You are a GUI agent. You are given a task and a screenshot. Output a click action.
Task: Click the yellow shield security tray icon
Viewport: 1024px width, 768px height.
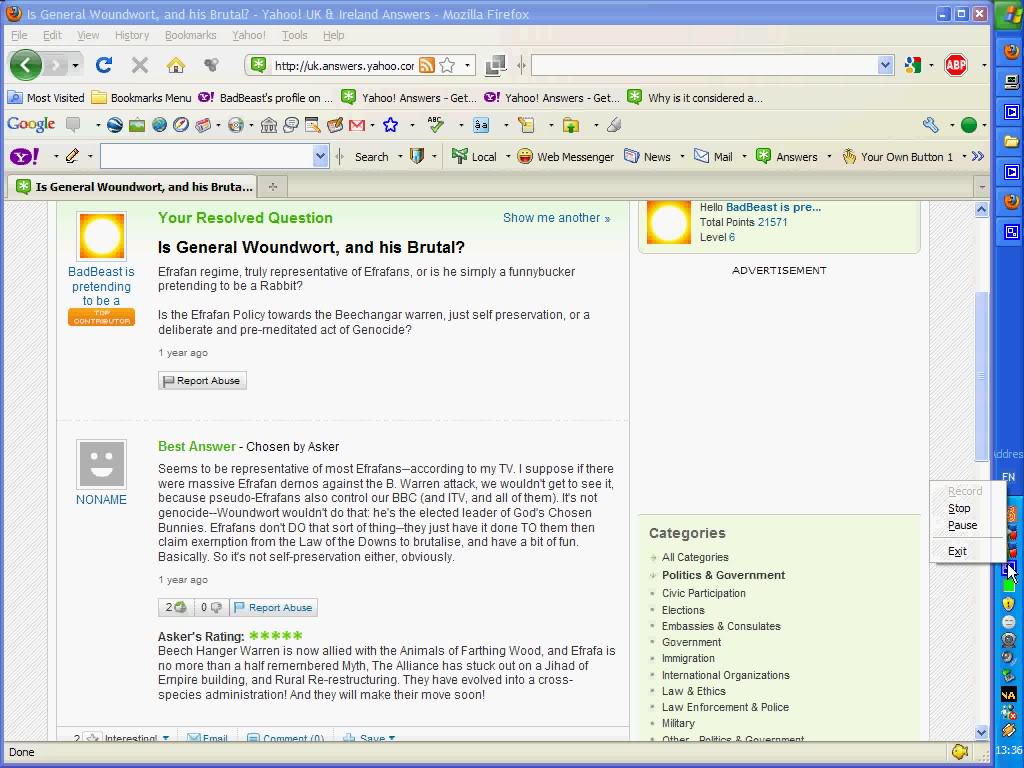tap(1009, 604)
